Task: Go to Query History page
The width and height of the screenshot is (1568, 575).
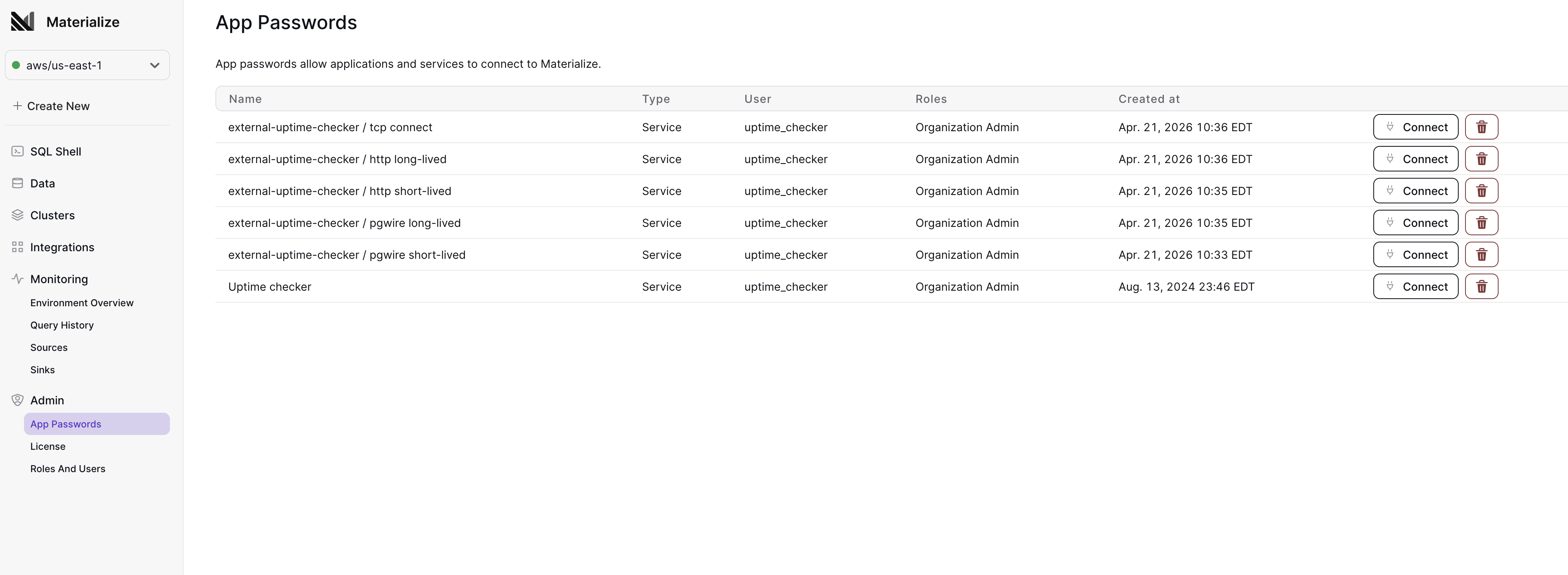Action: point(62,325)
